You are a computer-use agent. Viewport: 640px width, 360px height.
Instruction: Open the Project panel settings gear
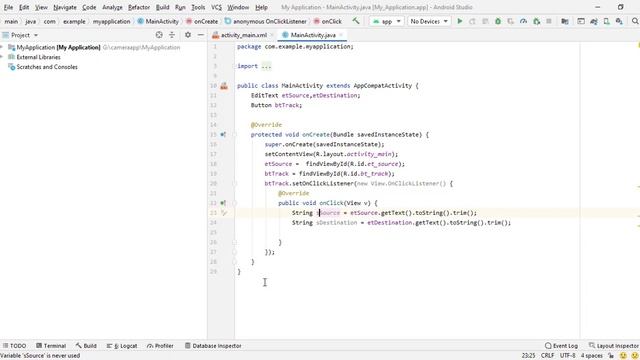coord(188,35)
